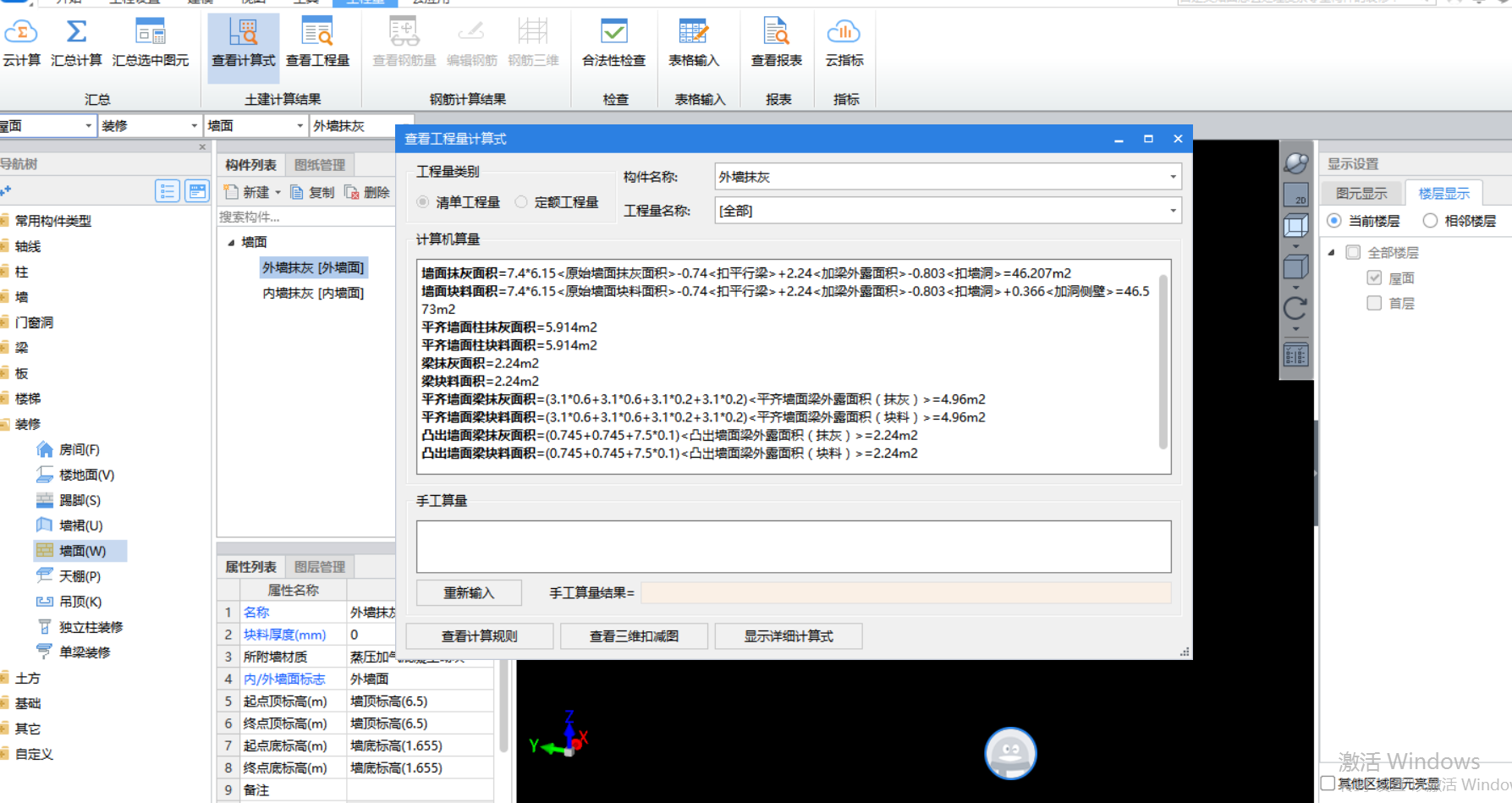The height and width of the screenshot is (803, 1512).
Task: Toggle 其他区域图元亮显 checkbox
Action: 1328,784
